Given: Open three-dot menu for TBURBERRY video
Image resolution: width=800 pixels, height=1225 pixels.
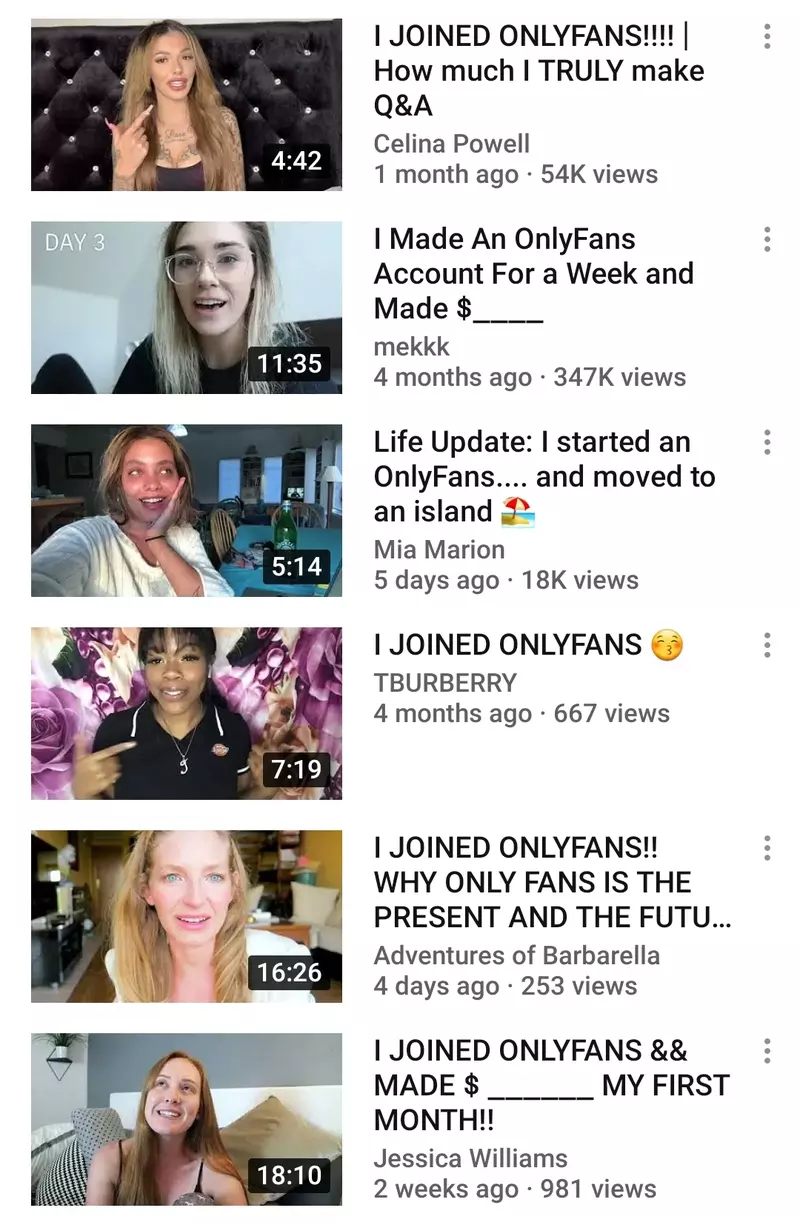Looking at the screenshot, I should tap(767, 646).
